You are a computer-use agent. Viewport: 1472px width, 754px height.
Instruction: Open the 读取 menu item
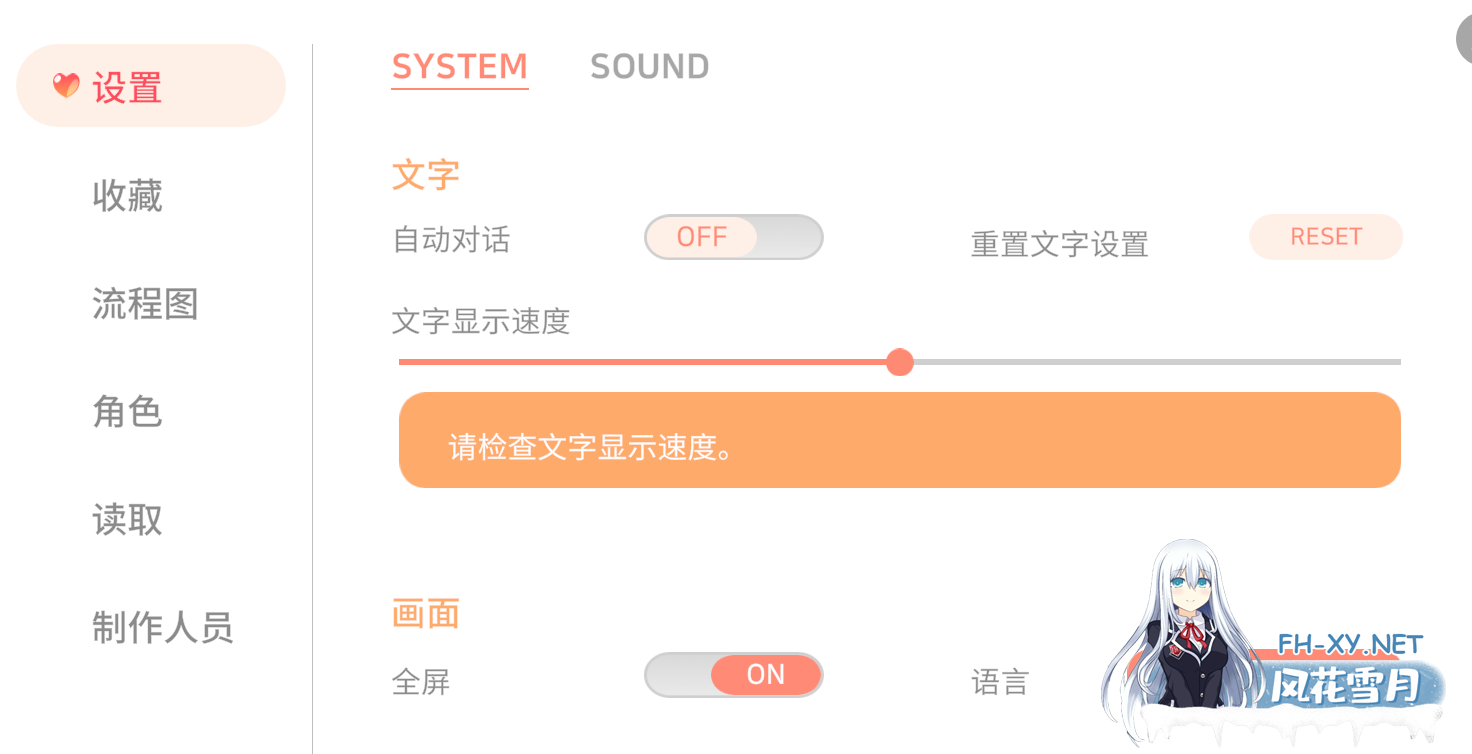(127, 520)
